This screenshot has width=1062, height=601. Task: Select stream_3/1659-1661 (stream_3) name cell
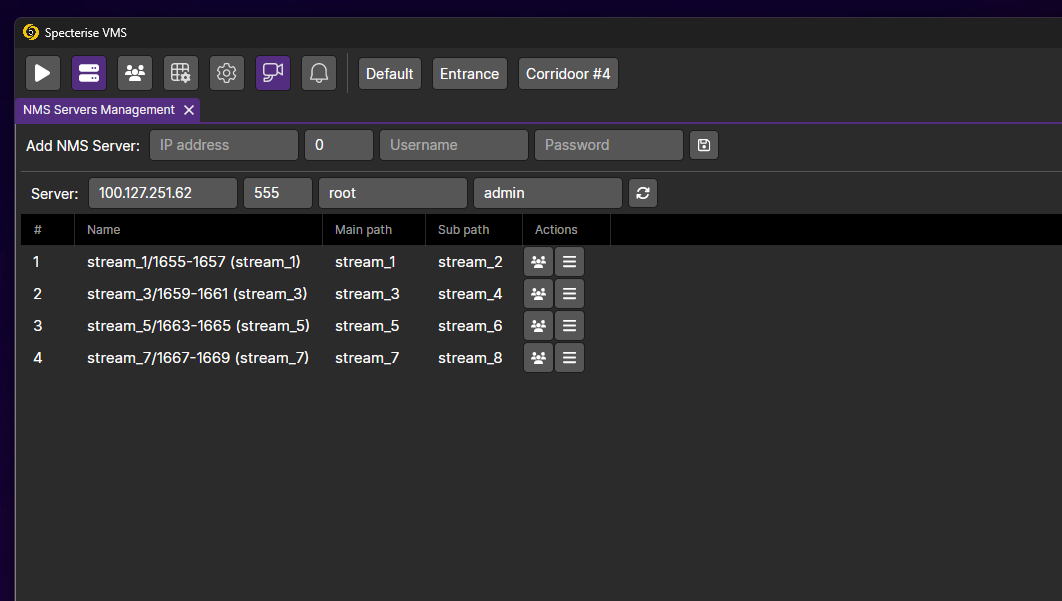pos(197,293)
